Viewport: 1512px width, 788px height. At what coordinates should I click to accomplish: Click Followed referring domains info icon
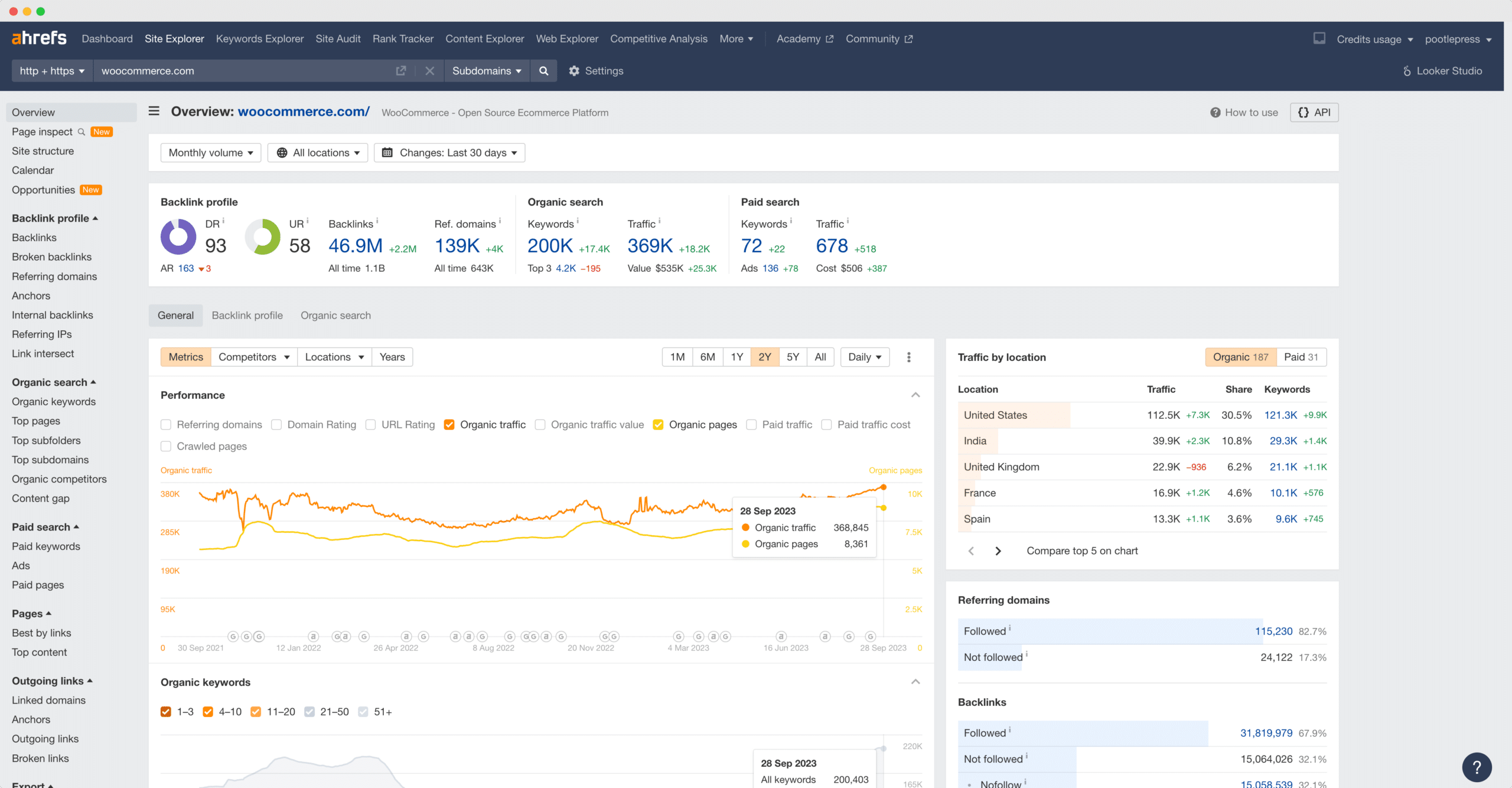[1009, 628]
